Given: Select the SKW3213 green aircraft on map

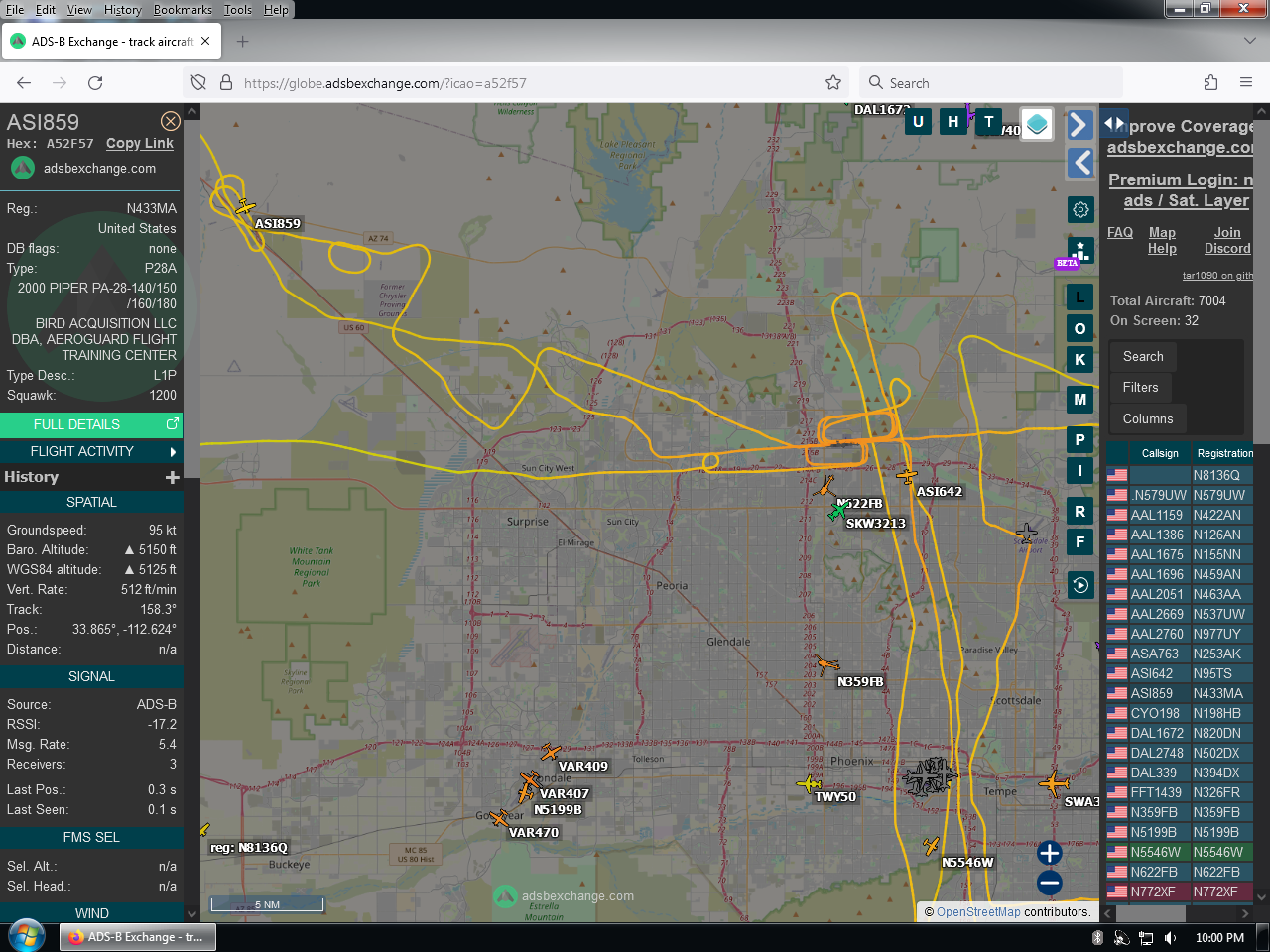Looking at the screenshot, I should pos(838,512).
